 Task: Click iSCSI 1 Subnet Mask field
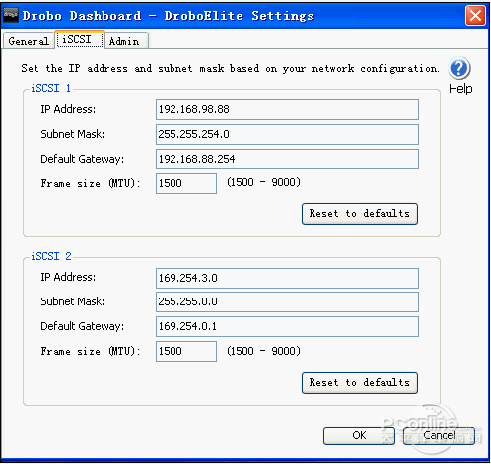[287, 134]
